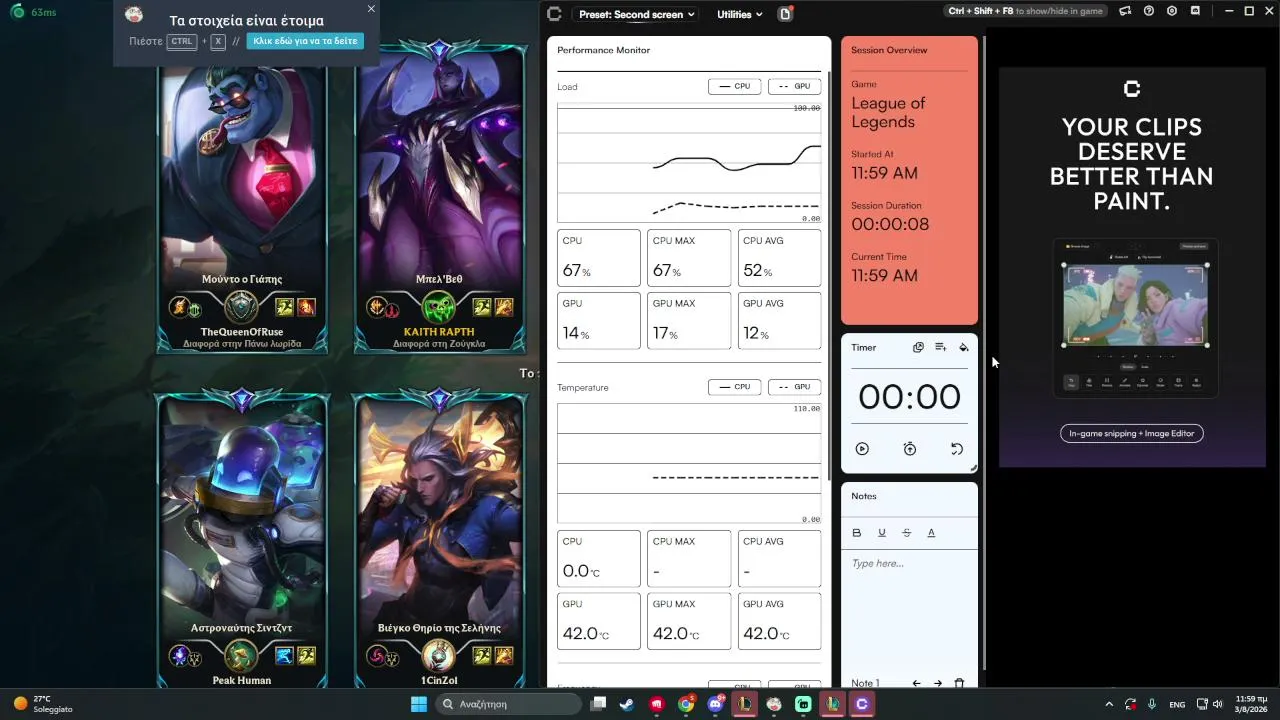Open Steam from the taskbar

[x=627, y=704]
